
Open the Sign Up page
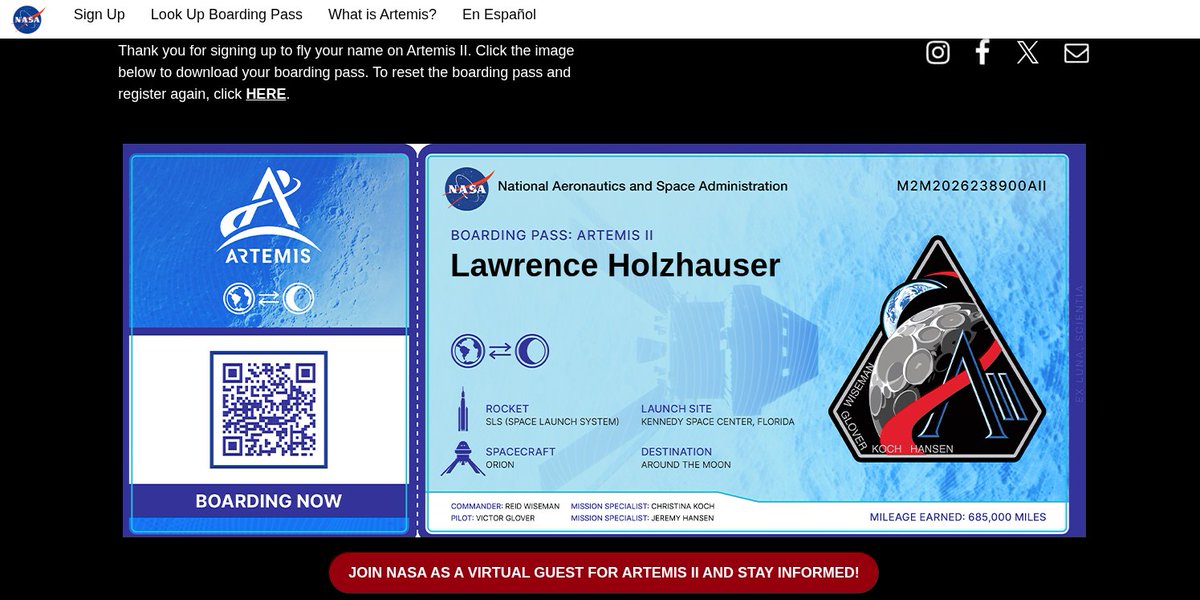pyautogui.click(x=99, y=15)
